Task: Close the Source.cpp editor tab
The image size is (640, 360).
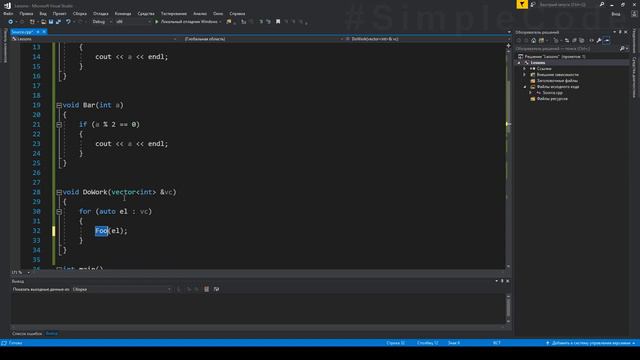Action: (44, 32)
